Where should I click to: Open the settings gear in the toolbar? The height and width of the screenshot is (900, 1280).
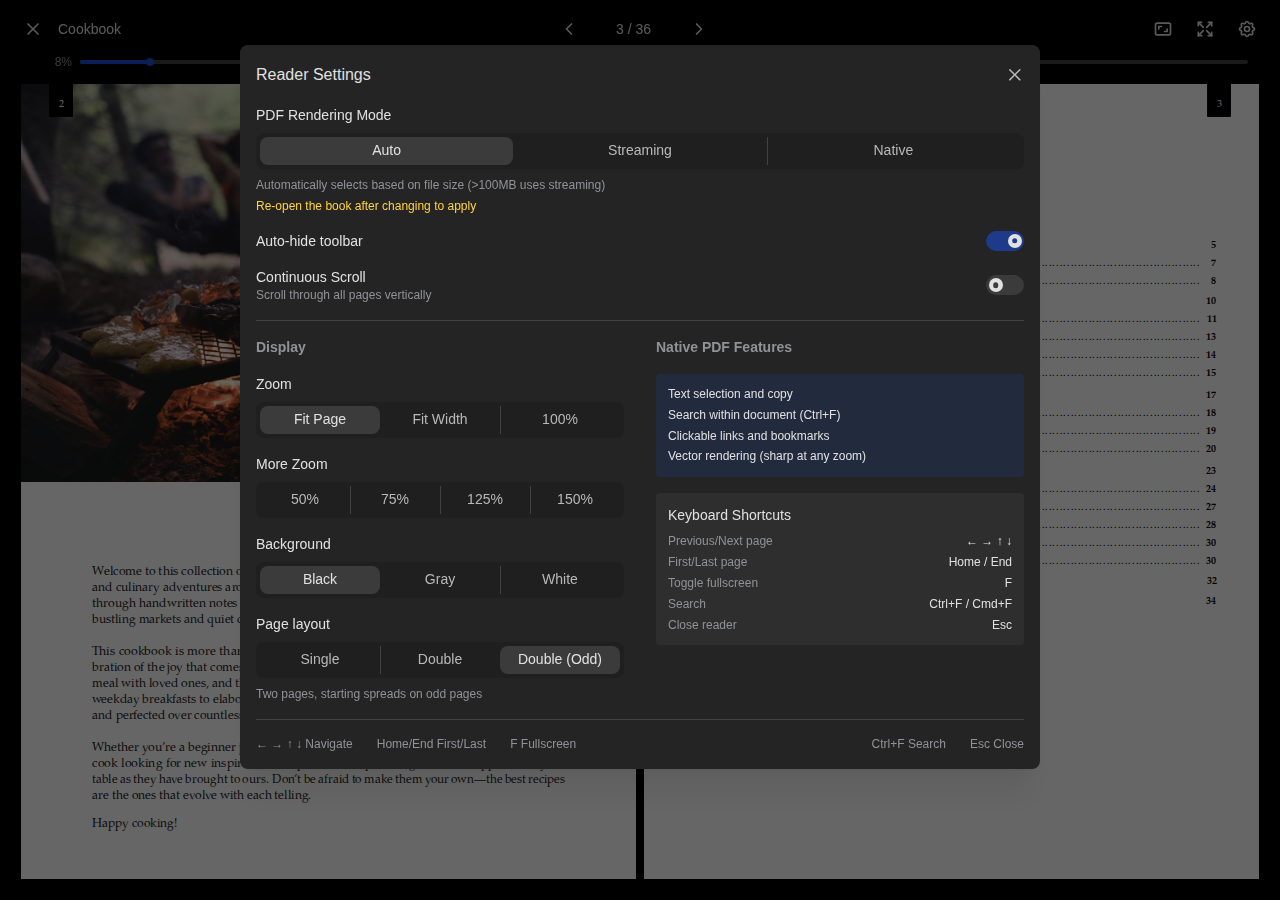coord(1246,29)
